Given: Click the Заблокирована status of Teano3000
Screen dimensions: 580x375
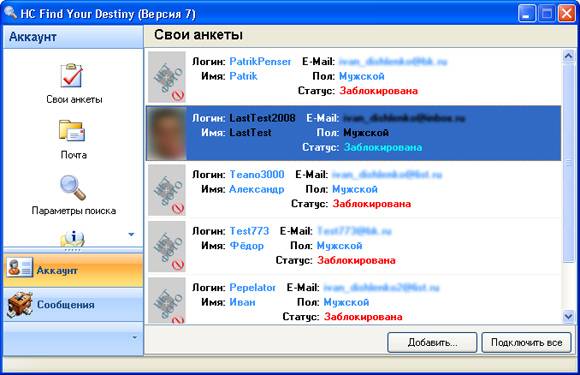Looking at the screenshot, I should (372, 204).
